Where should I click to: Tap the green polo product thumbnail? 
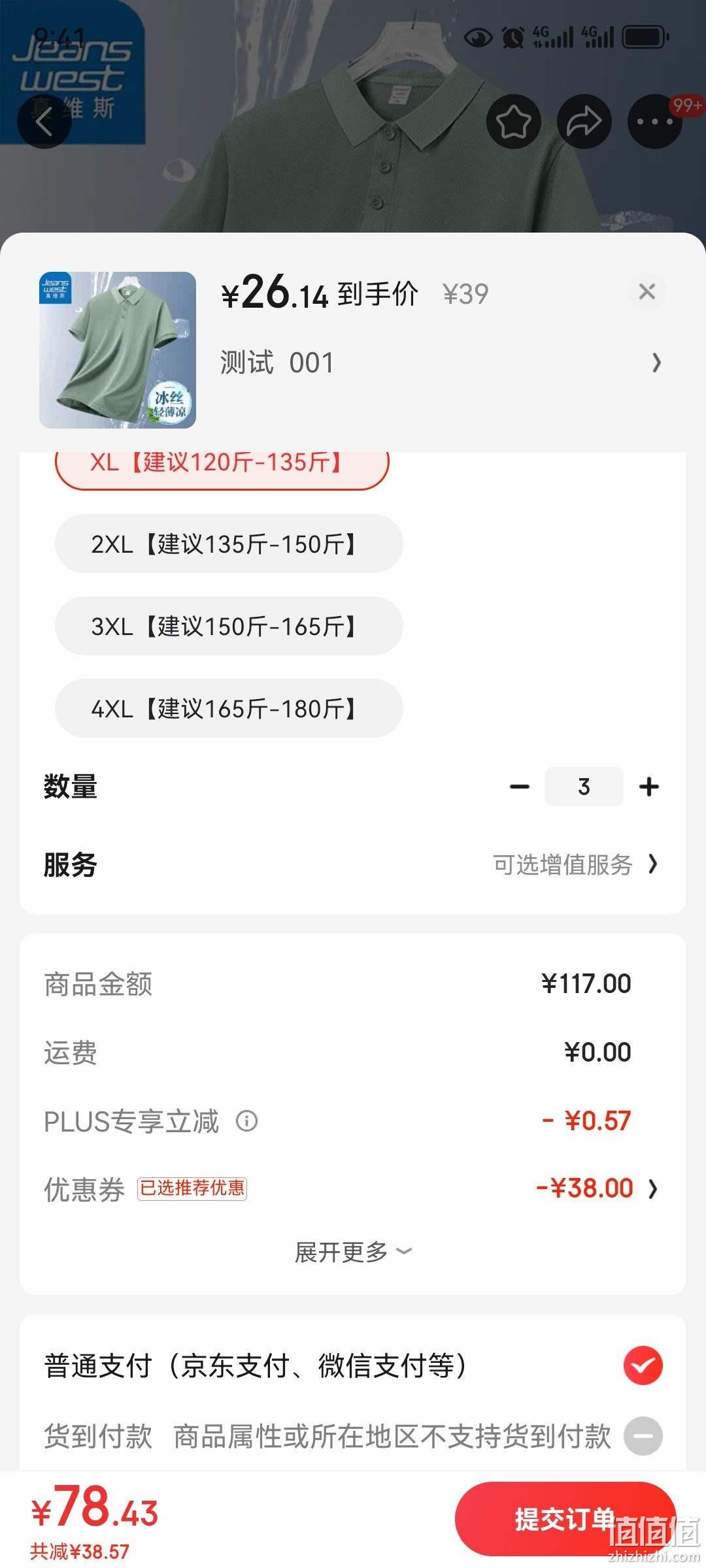pyautogui.click(x=118, y=350)
